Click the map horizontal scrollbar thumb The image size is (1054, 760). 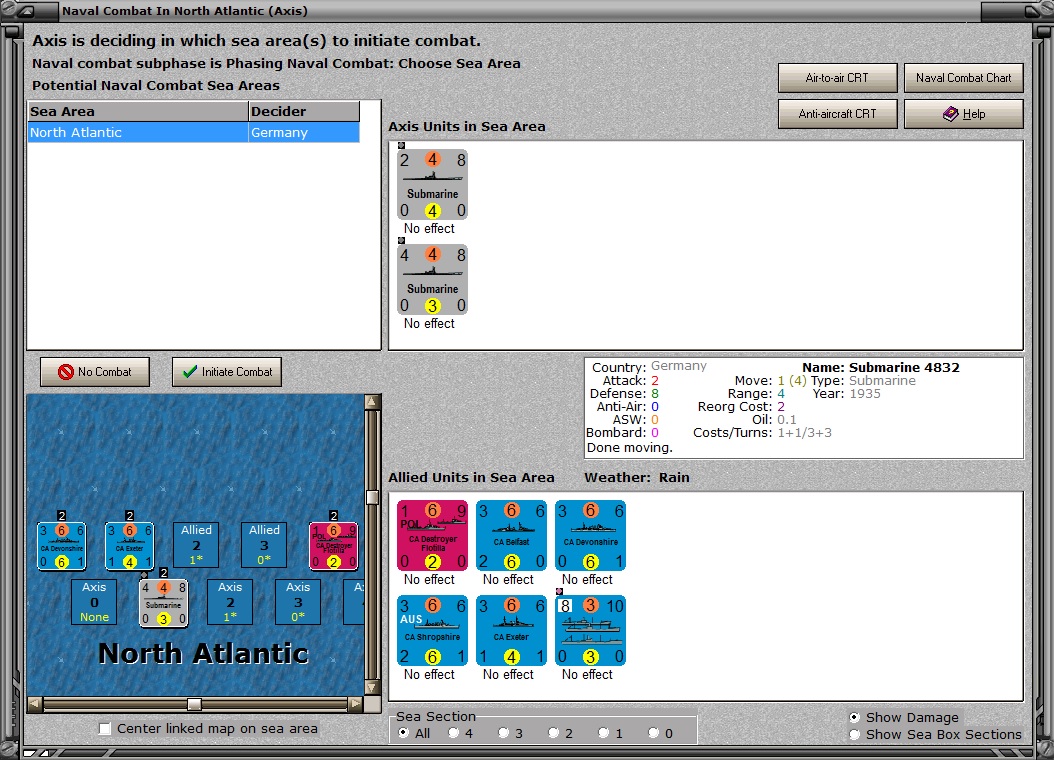point(194,704)
